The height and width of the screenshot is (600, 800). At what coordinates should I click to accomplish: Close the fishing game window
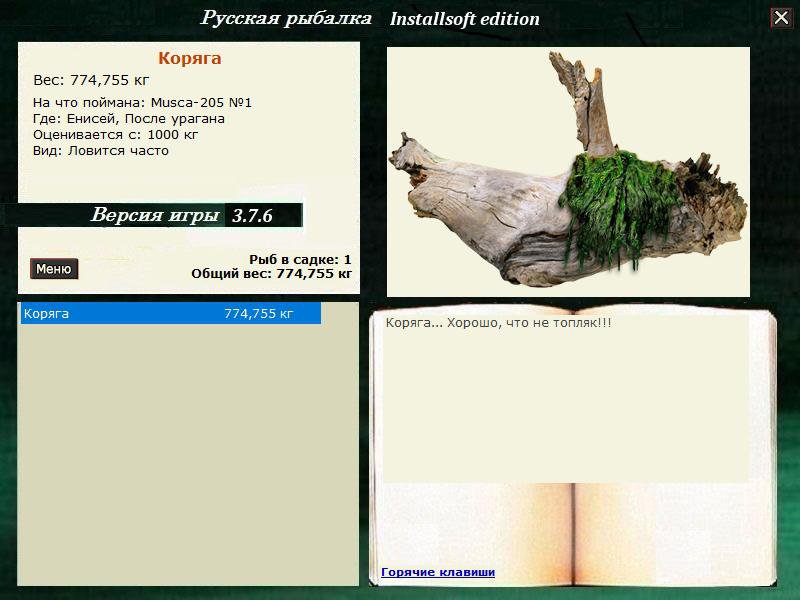click(x=781, y=18)
